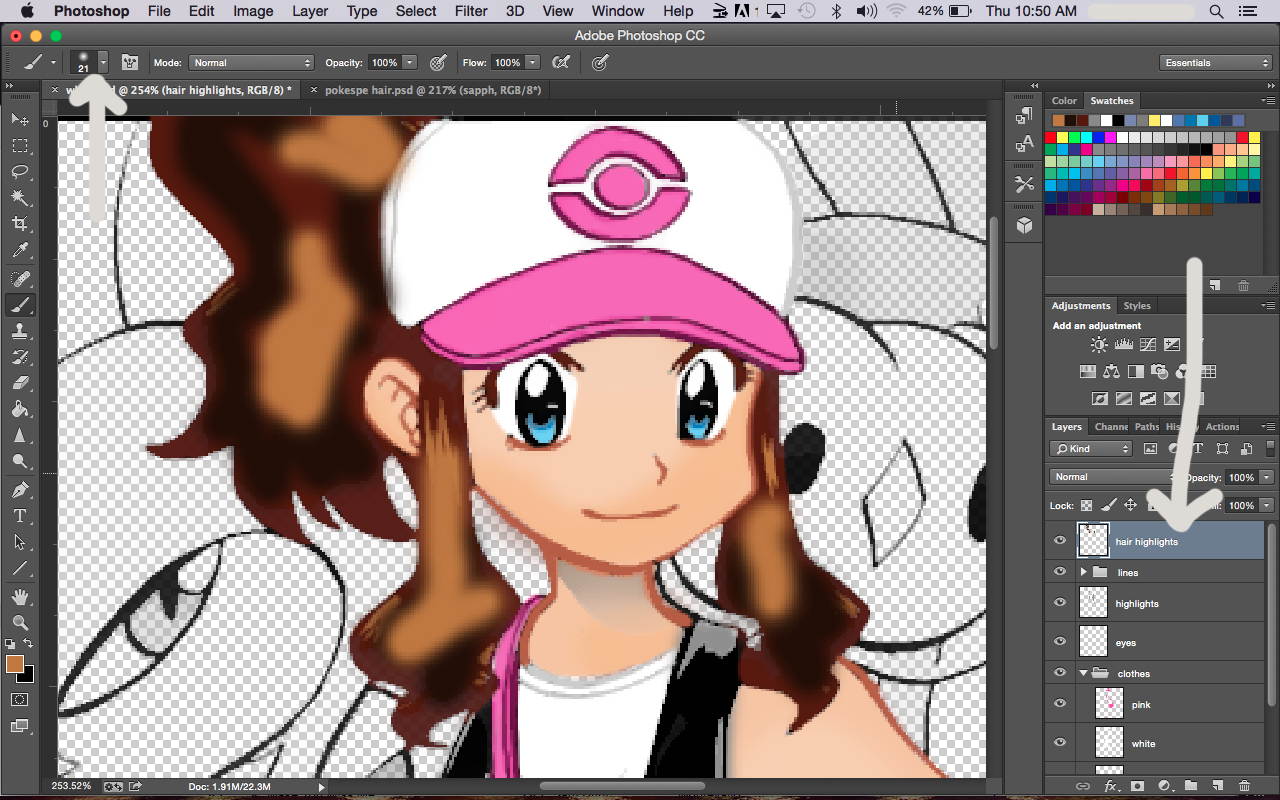
Task: Toggle visibility of the white layer
Action: point(1060,743)
